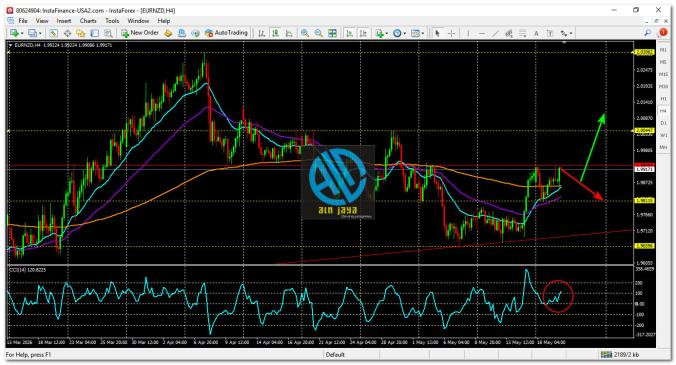
Task: Click the search magnifier icon
Action: point(648,33)
